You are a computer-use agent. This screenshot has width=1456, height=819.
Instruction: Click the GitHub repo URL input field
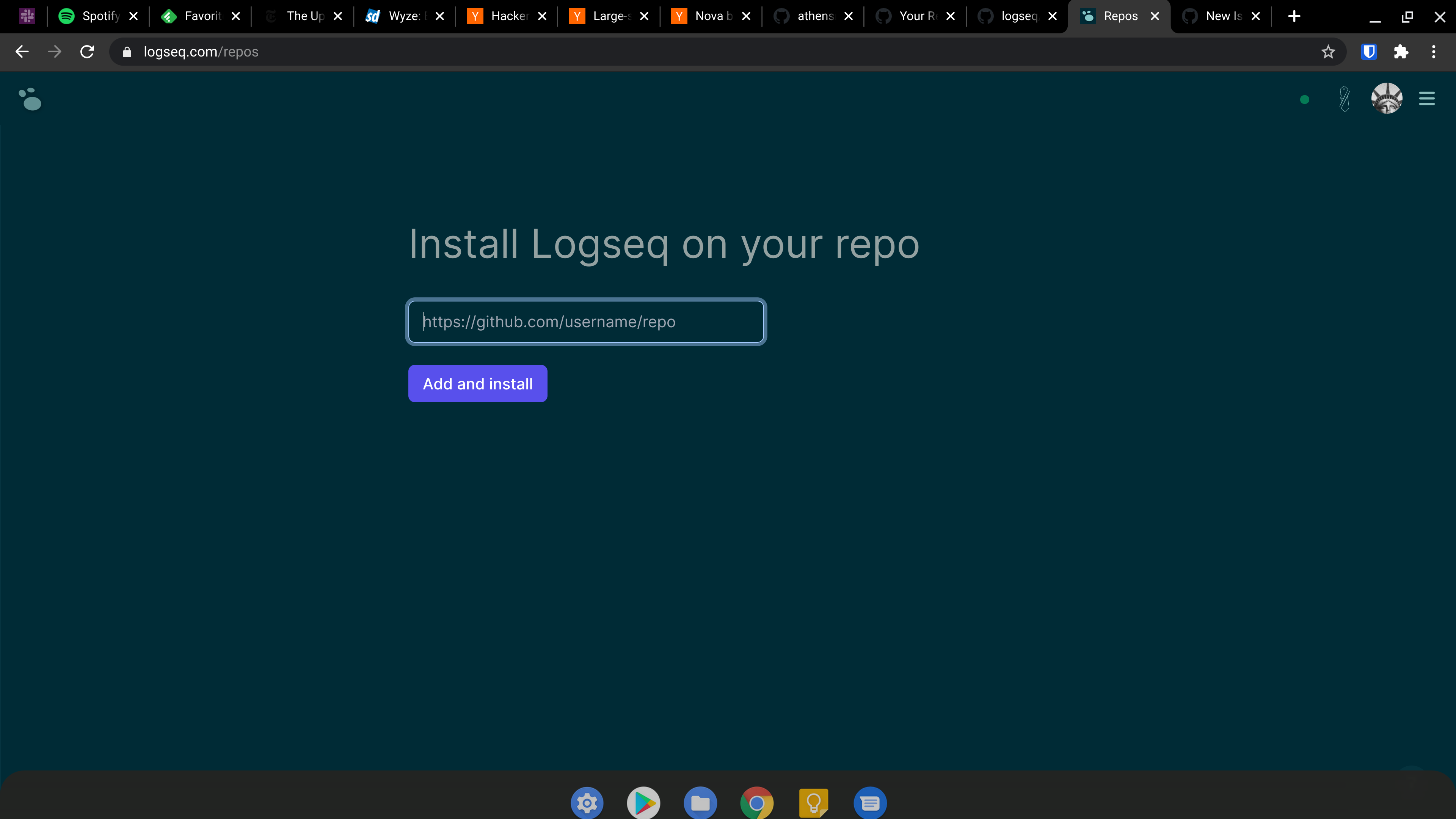pyautogui.click(x=585, y=322)
